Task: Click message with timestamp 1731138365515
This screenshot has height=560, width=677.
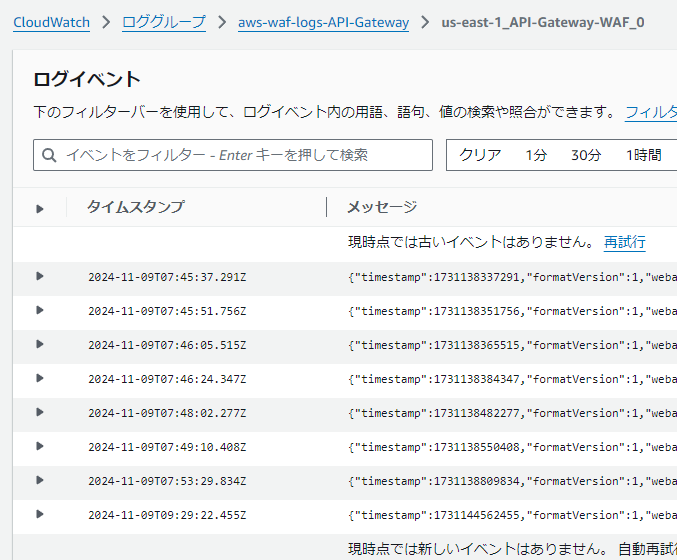Action: [512, 345]
